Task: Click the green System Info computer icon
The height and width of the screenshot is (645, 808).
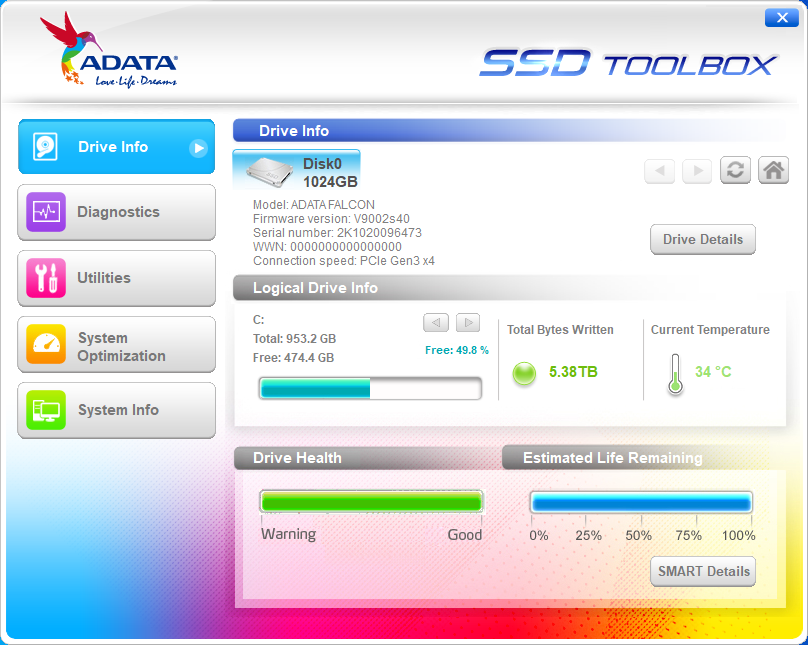Action: [x=46, y=410]
